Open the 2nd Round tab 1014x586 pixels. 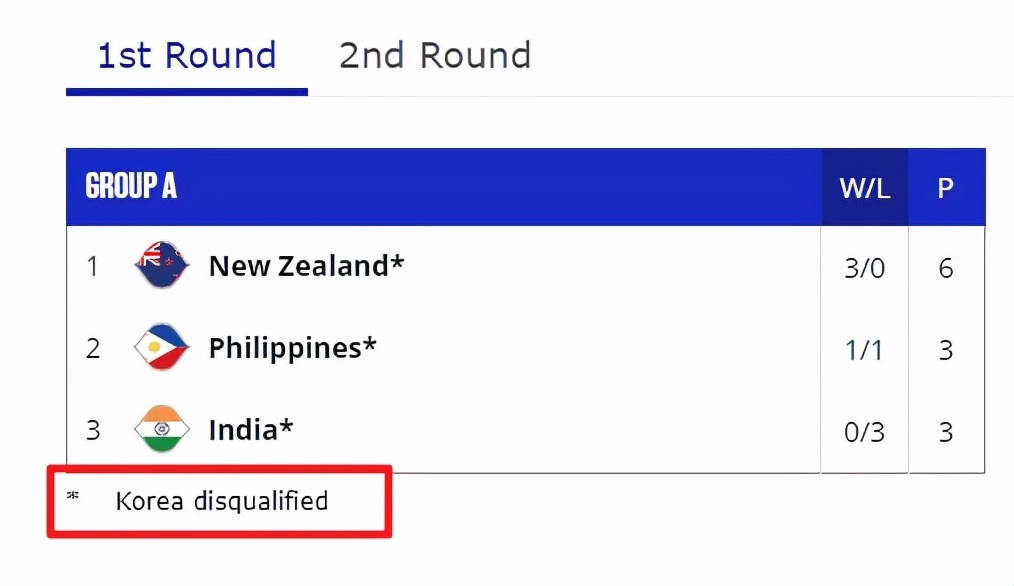point(434,56)
